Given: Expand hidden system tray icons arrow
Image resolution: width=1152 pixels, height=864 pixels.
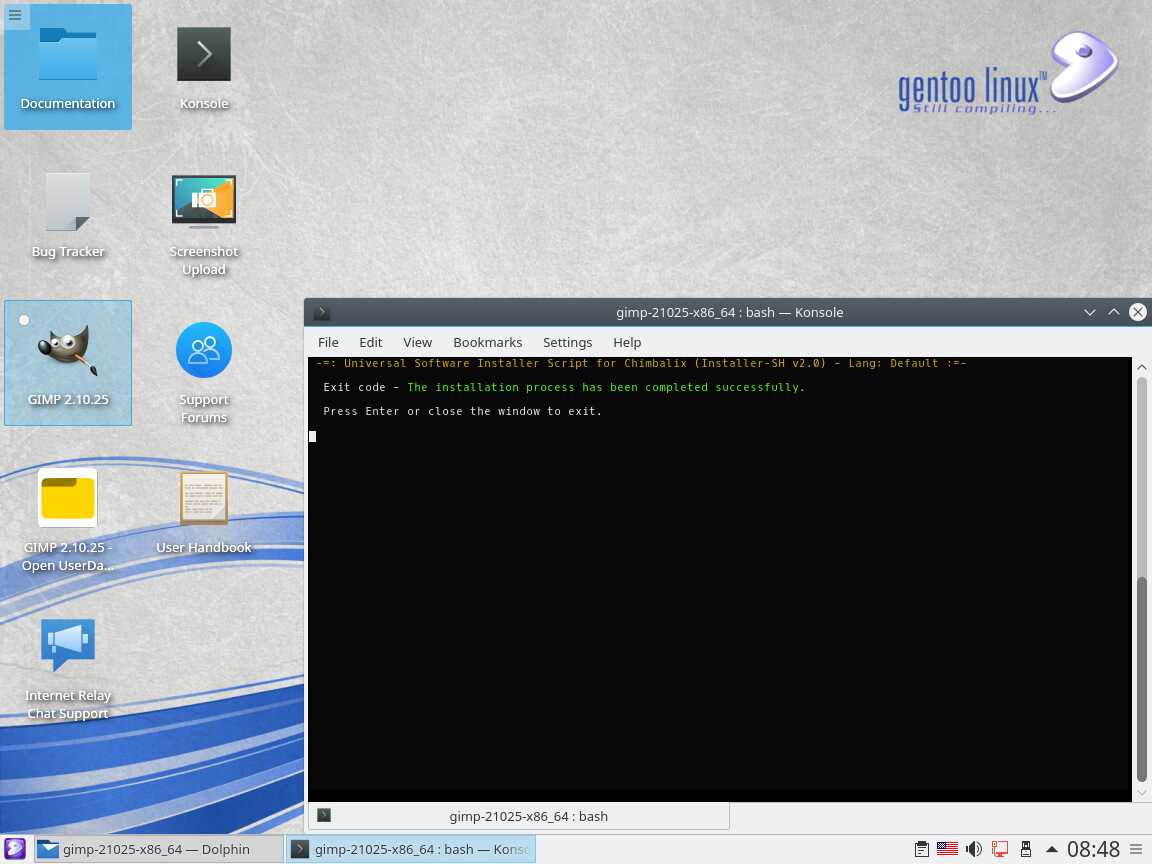Looking at the screenshot, I should 1052,849.
